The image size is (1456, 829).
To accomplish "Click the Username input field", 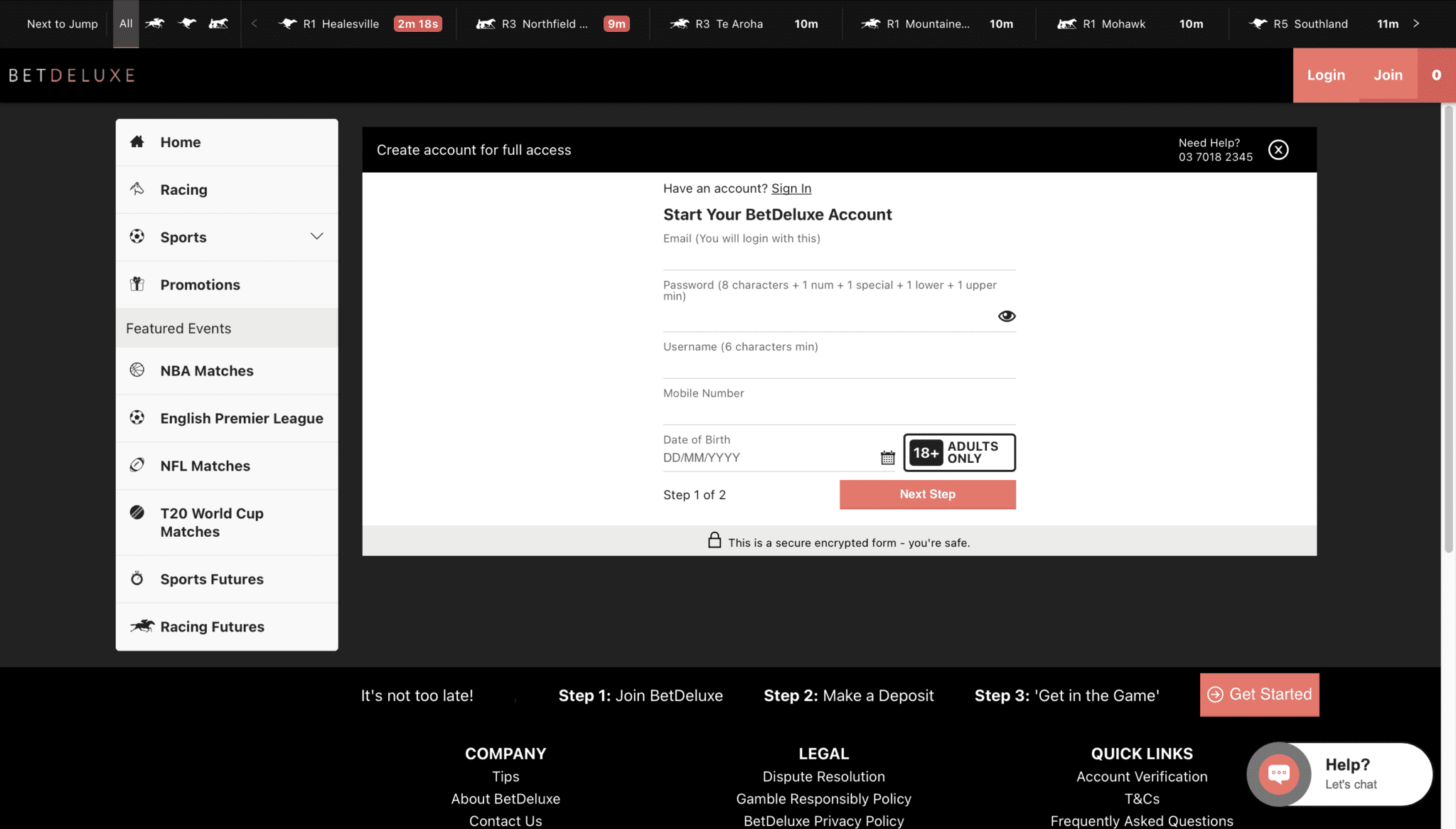I will tap(839, 366).
